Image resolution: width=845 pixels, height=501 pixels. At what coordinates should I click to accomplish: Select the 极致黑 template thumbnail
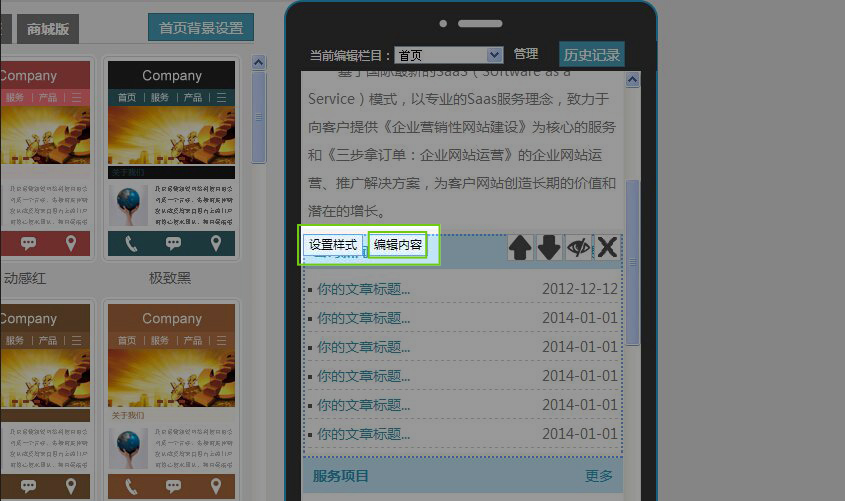click(x=171, y=158)
